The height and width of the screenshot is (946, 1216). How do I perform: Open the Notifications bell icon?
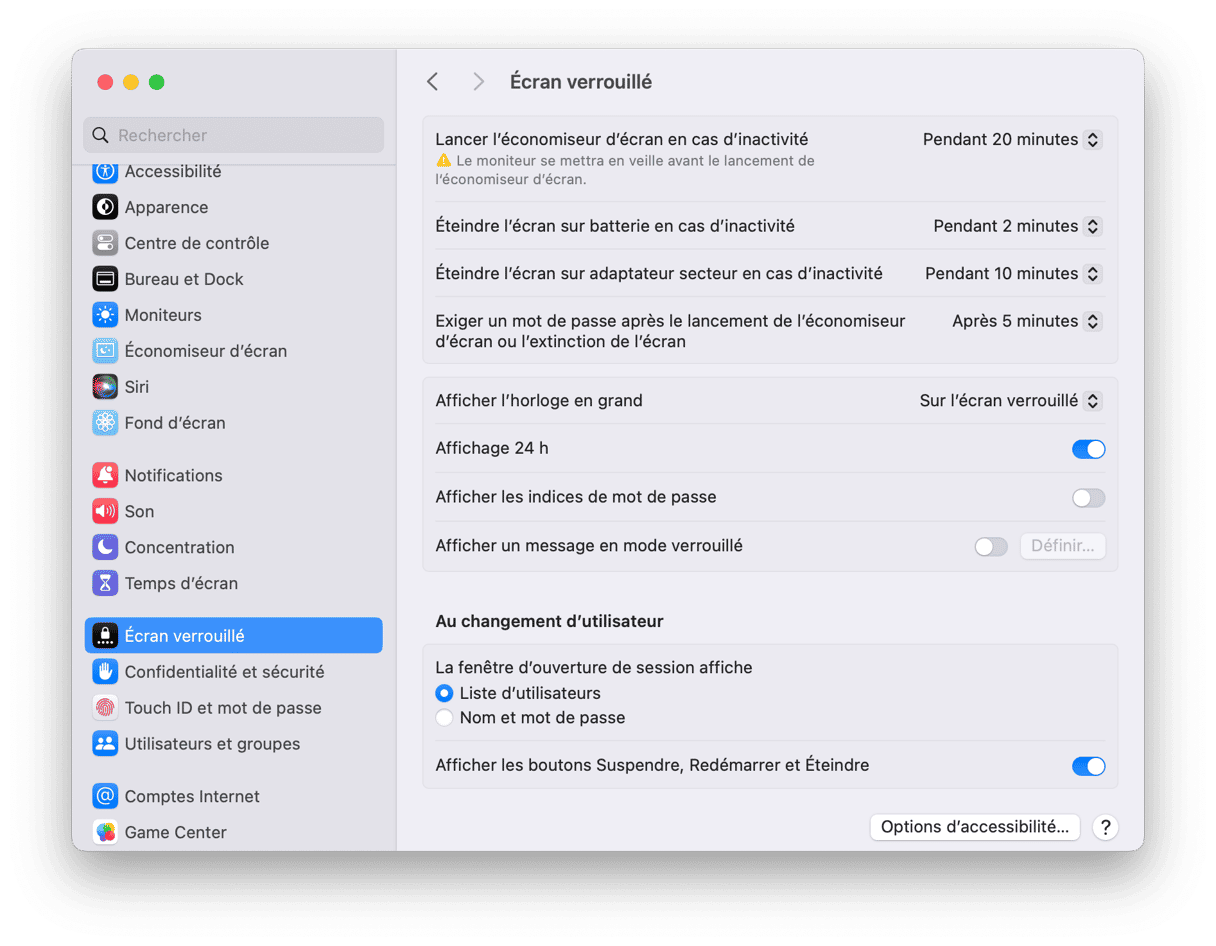click(x=105, y=475)
